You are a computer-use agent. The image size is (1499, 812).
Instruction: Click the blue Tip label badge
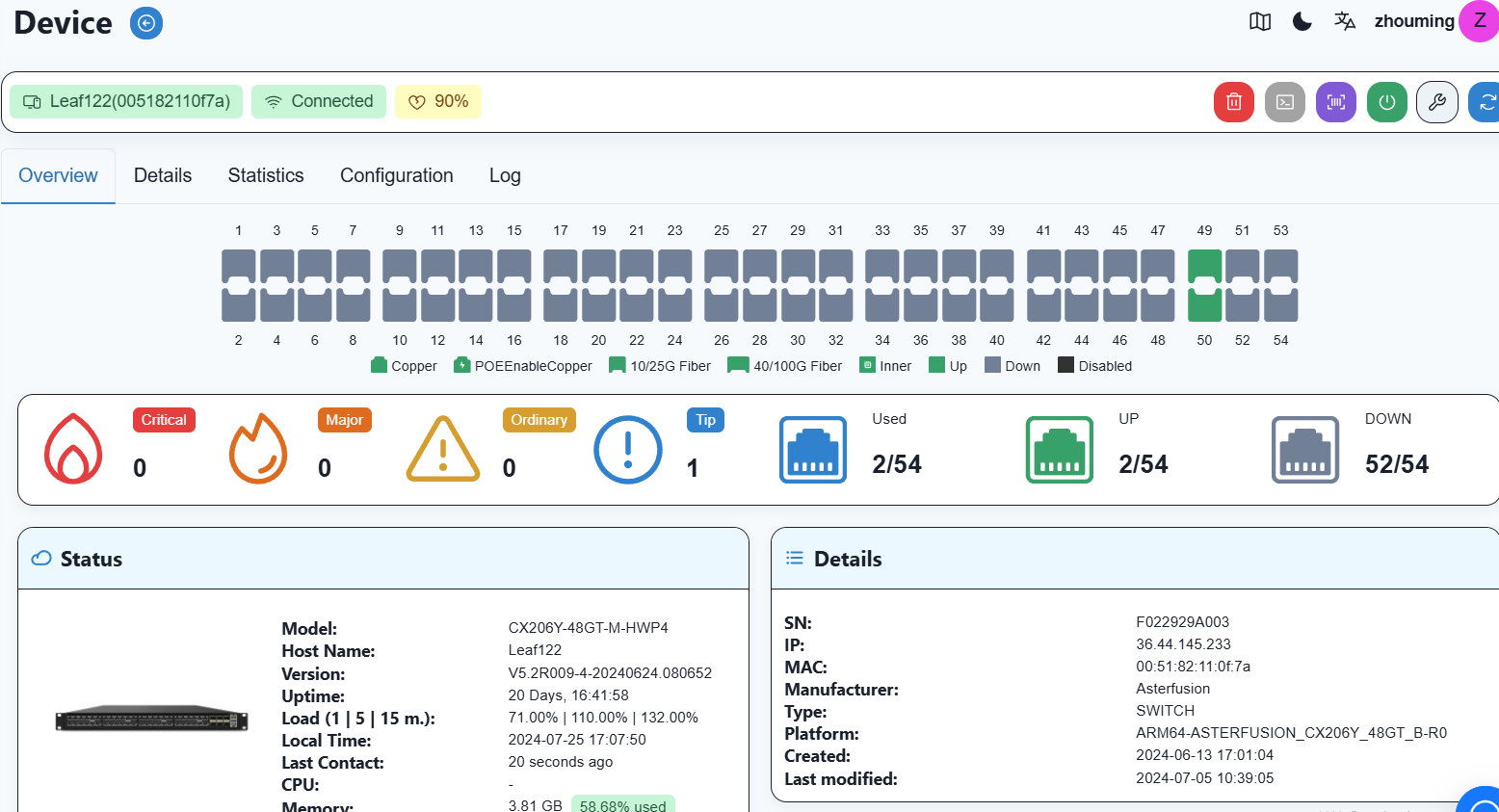coord(706,420)
